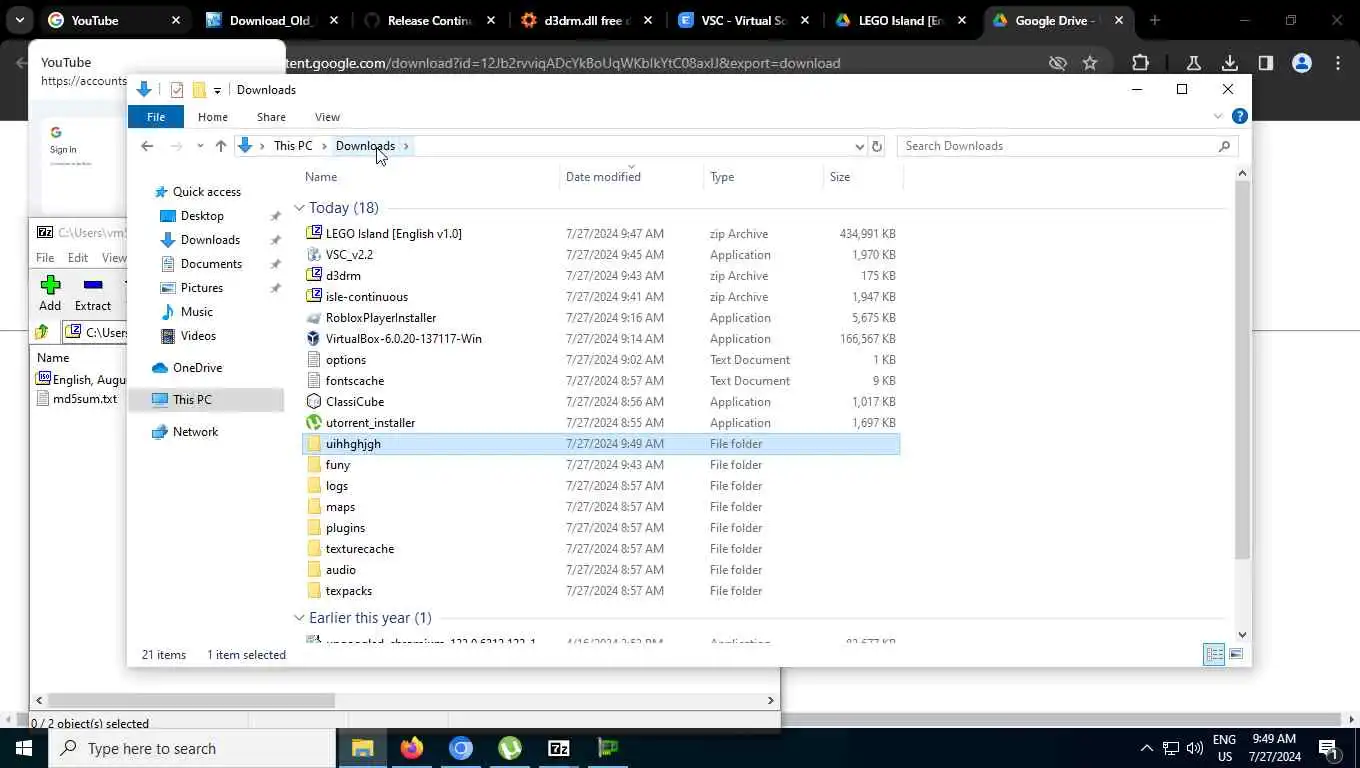This screenshot has width=1360, height=768.
Task: Select md5sum.txt in 7-Zip window
Action: (x=84, y=398)
